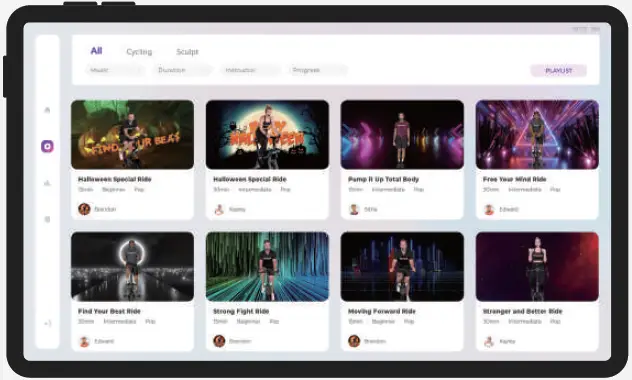Viewport: 632px width, 380px height.
Task: Open the Moving Forward Ride thumbnail
Action: coord(402,266)
